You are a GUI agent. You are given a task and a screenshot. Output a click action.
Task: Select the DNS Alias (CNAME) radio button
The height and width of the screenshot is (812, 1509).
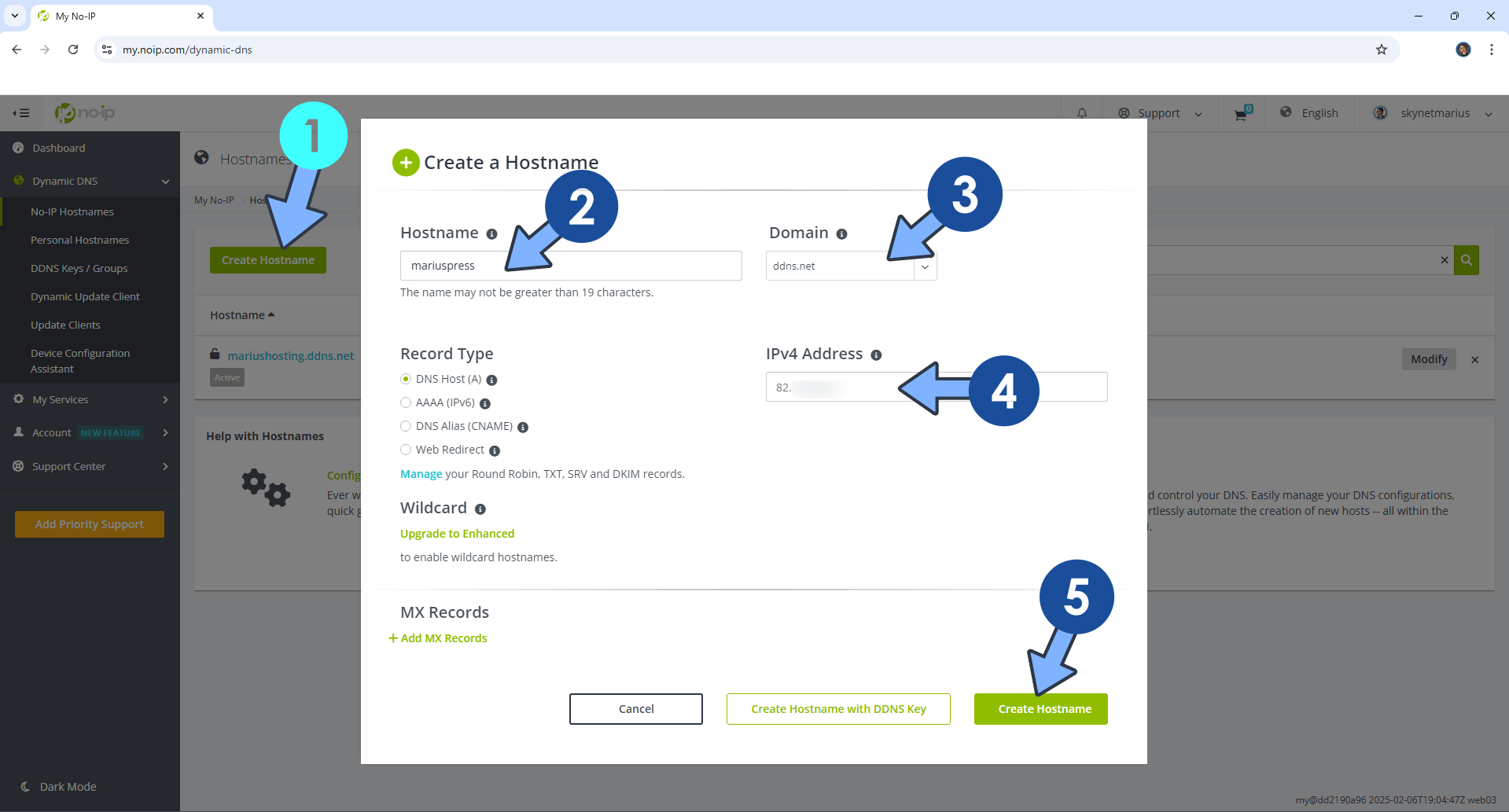click(406, 426)
